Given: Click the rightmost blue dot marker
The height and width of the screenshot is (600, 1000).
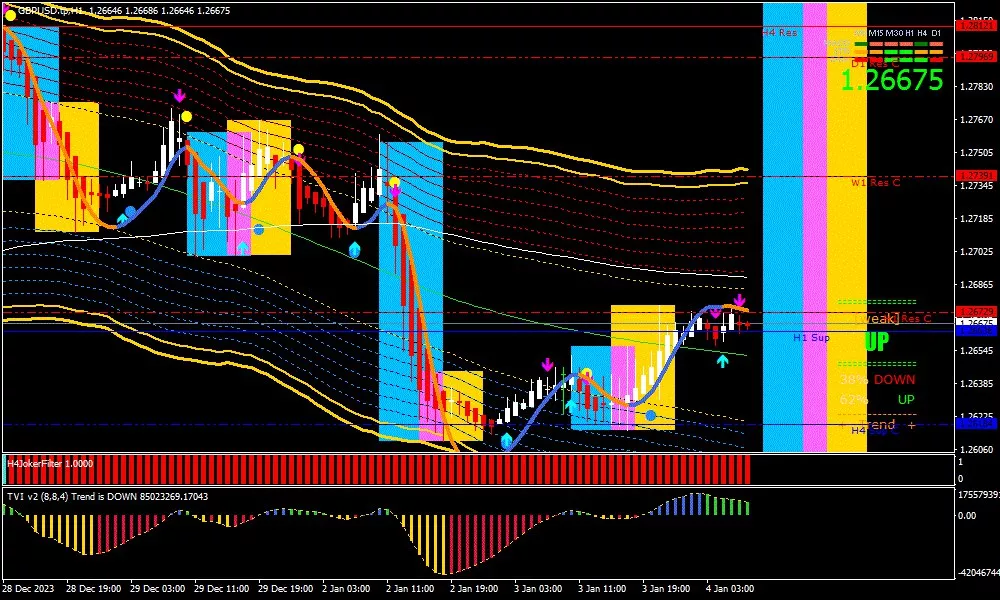Looking at the screenshot, I should click(x=651, y=415).
